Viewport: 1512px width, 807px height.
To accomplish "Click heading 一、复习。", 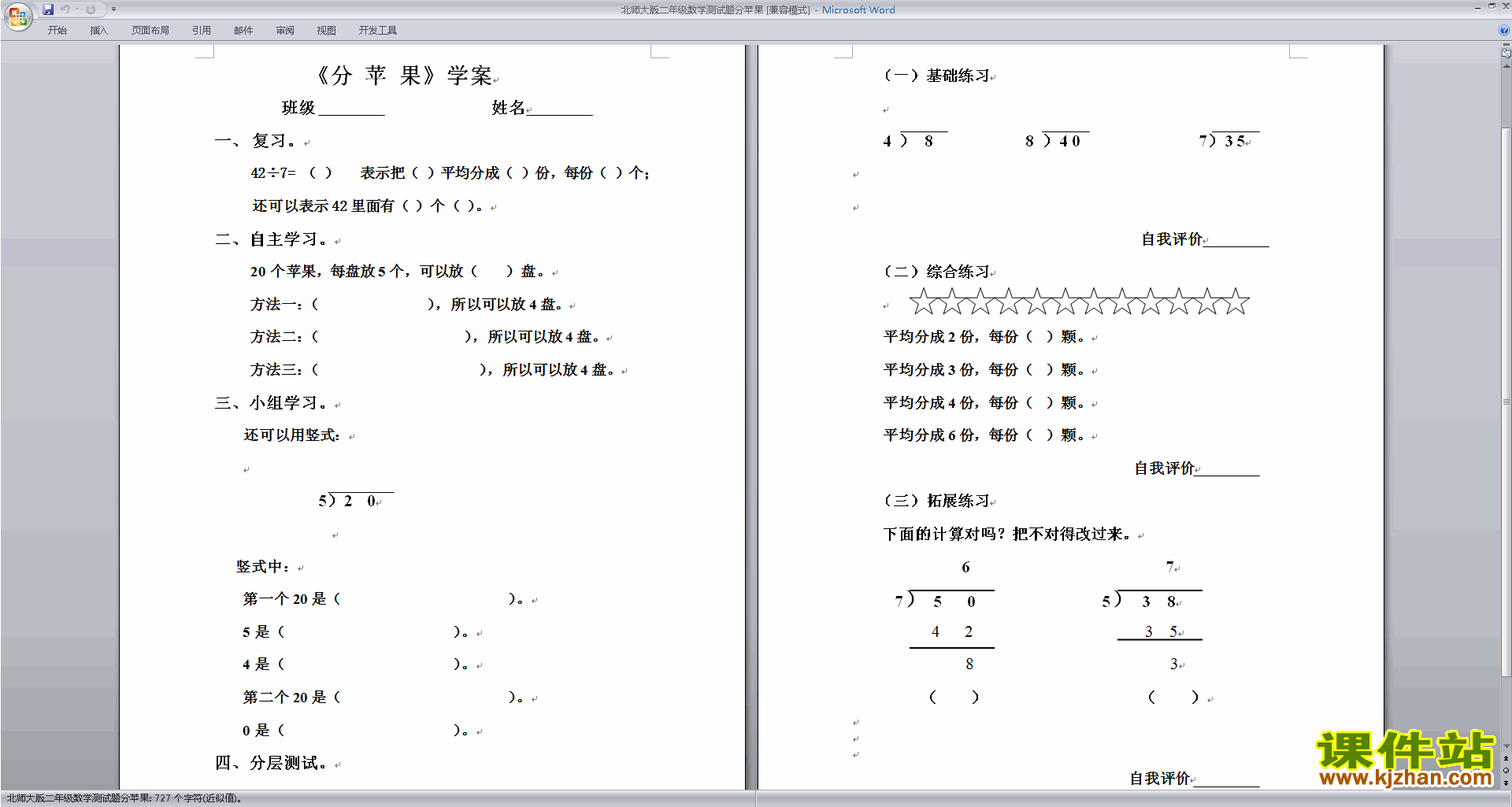I will coord(256,141).
